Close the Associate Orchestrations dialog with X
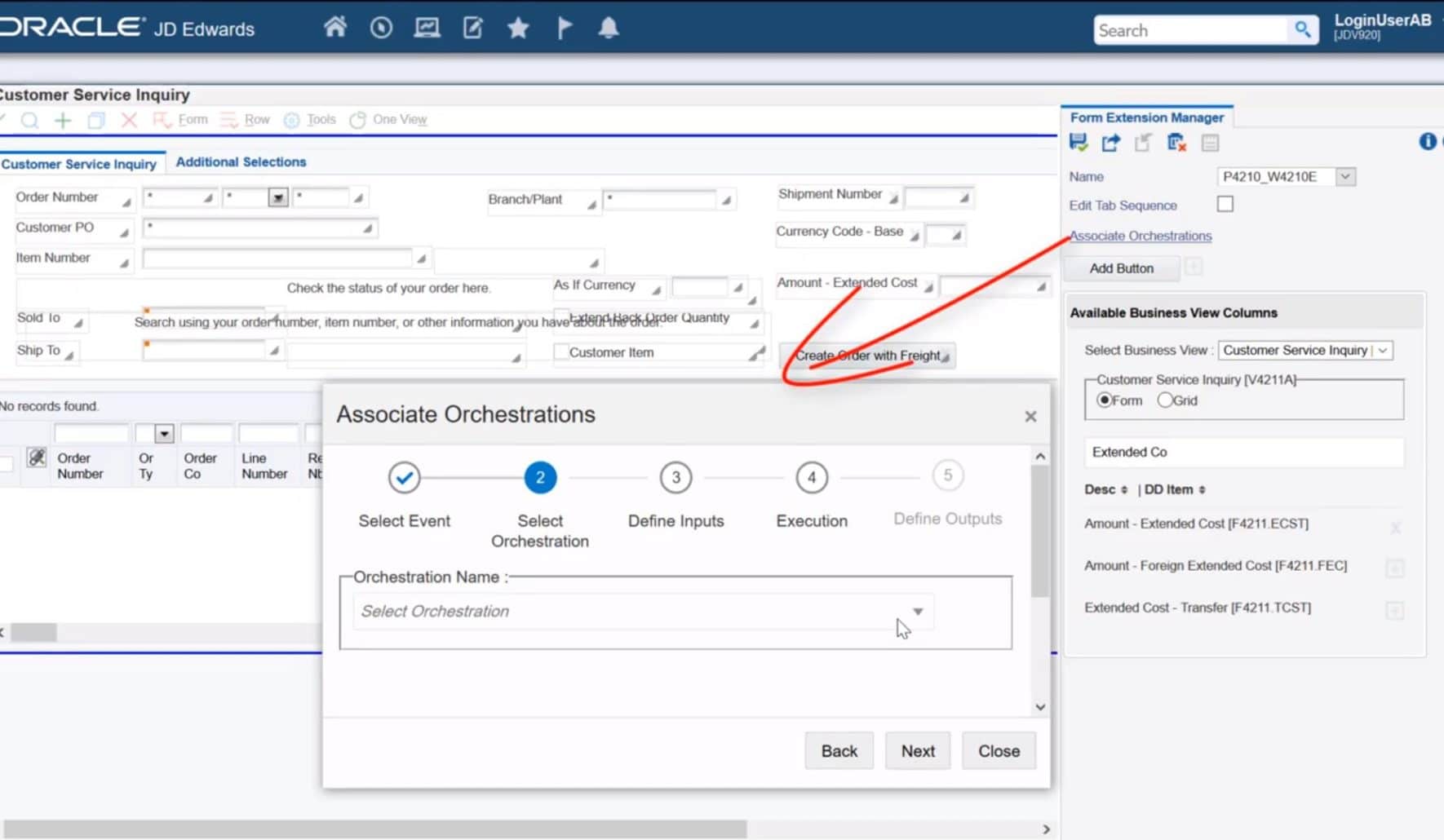The image size is (1444, 840). [1030, 417]
